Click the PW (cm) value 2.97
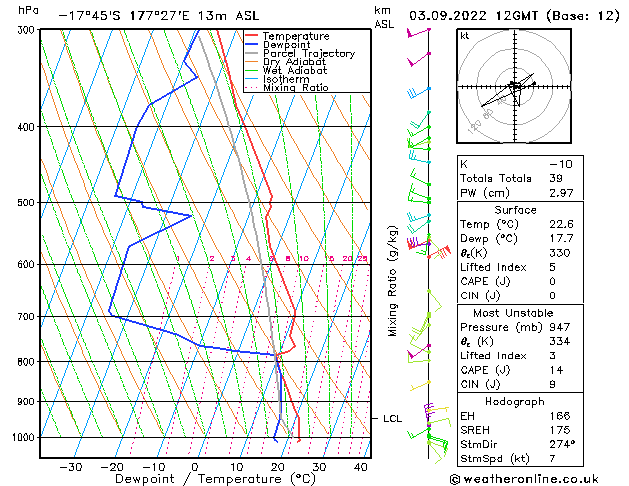 click(561, 193)
